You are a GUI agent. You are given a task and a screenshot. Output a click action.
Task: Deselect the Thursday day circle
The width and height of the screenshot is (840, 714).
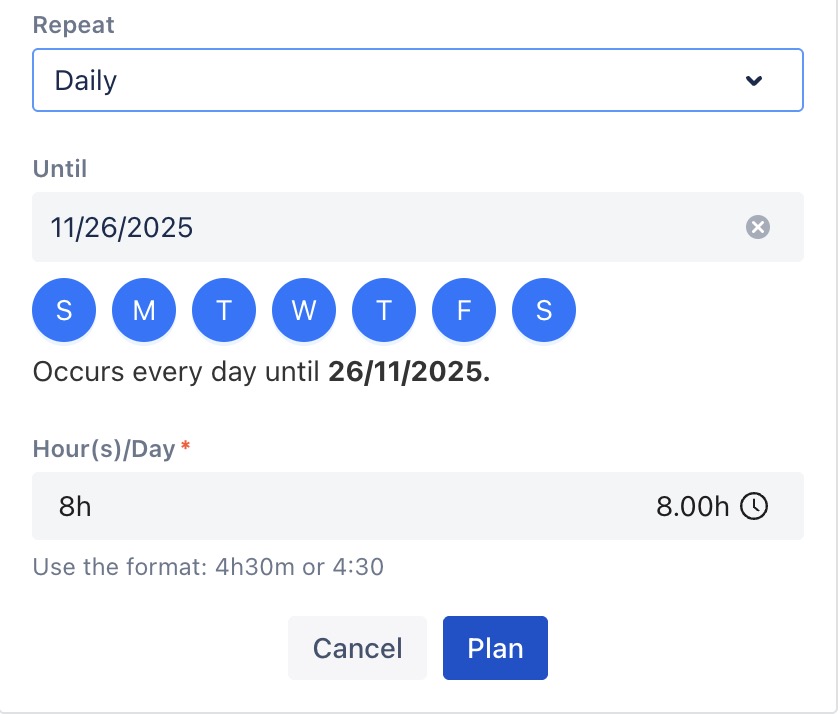384,310
